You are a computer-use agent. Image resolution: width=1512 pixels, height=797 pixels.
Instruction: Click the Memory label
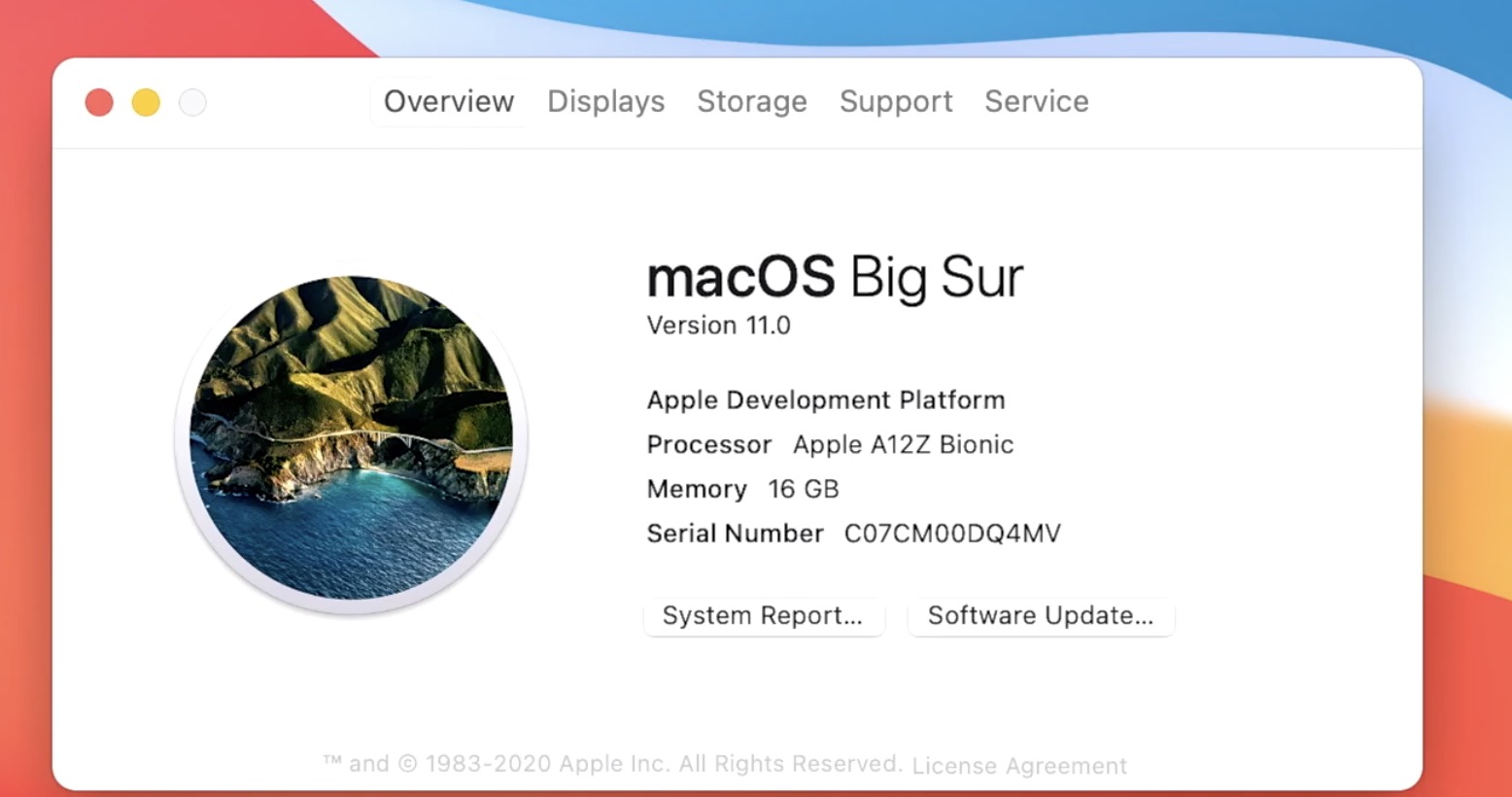[697, 489]
